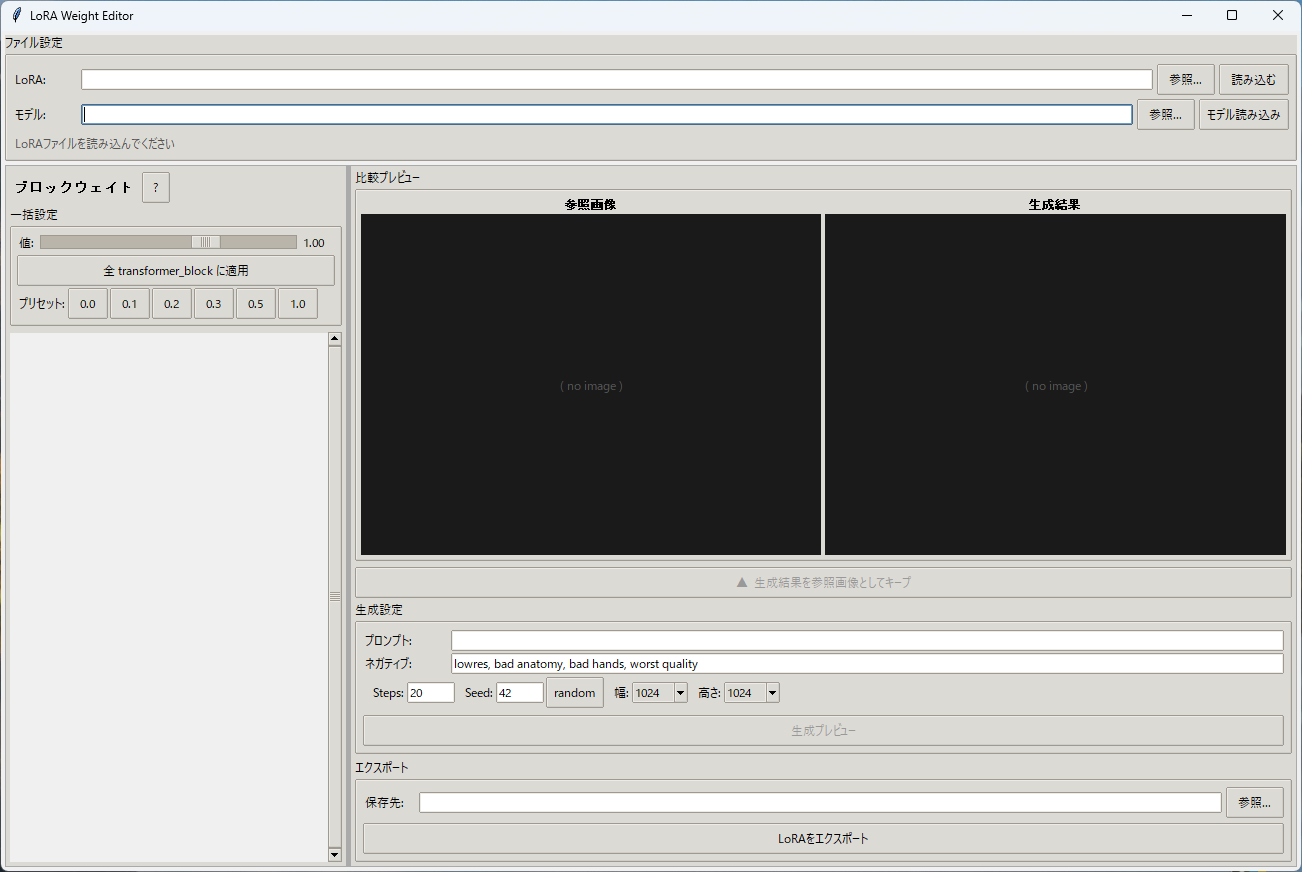Click 参照… next to the LoRA field

click(1185, 79)
